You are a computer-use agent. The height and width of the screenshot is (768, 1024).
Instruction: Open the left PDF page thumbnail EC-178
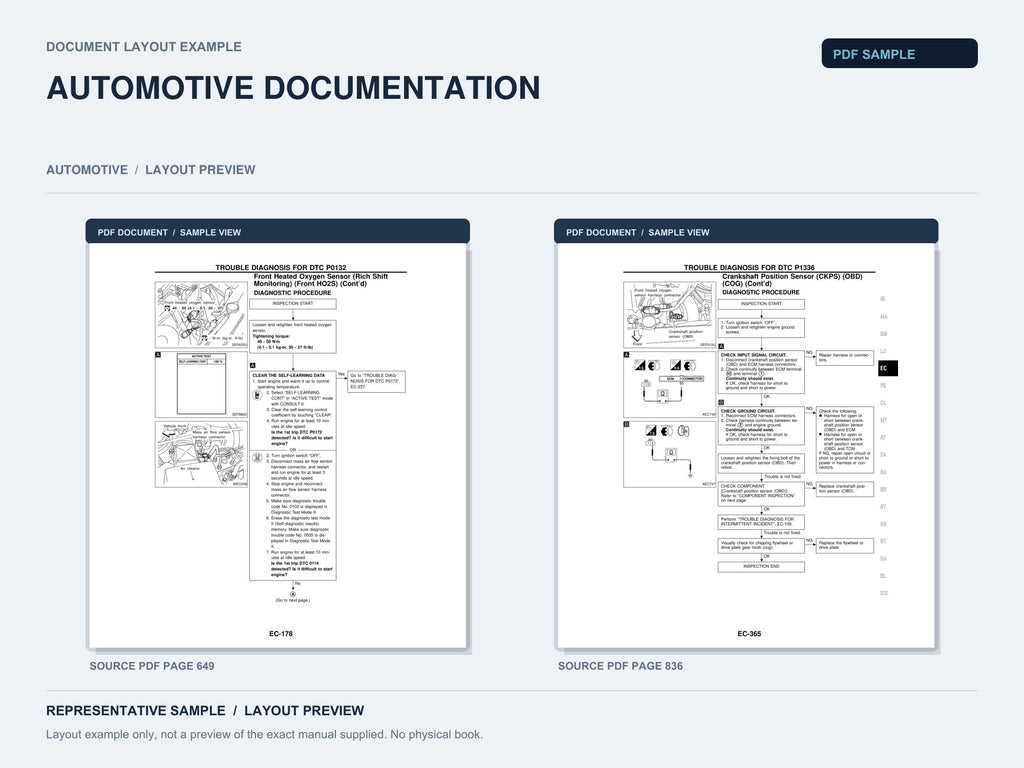click(x=278, y=445)
